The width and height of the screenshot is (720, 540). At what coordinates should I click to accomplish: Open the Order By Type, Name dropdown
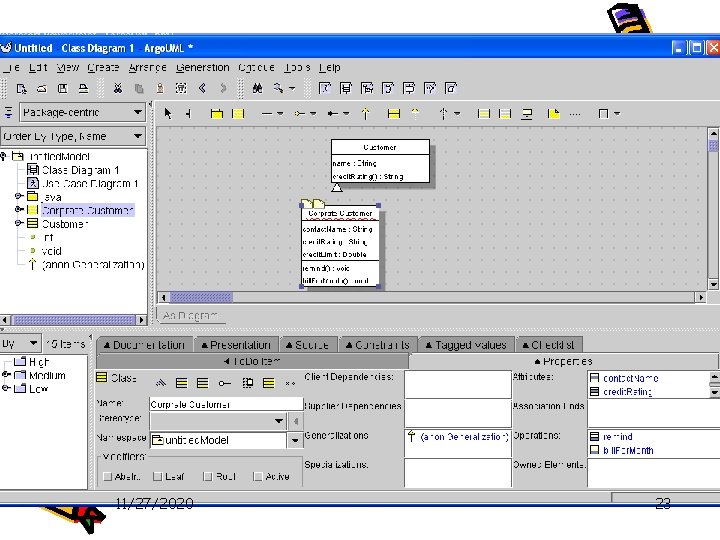[x=73, y=136]
